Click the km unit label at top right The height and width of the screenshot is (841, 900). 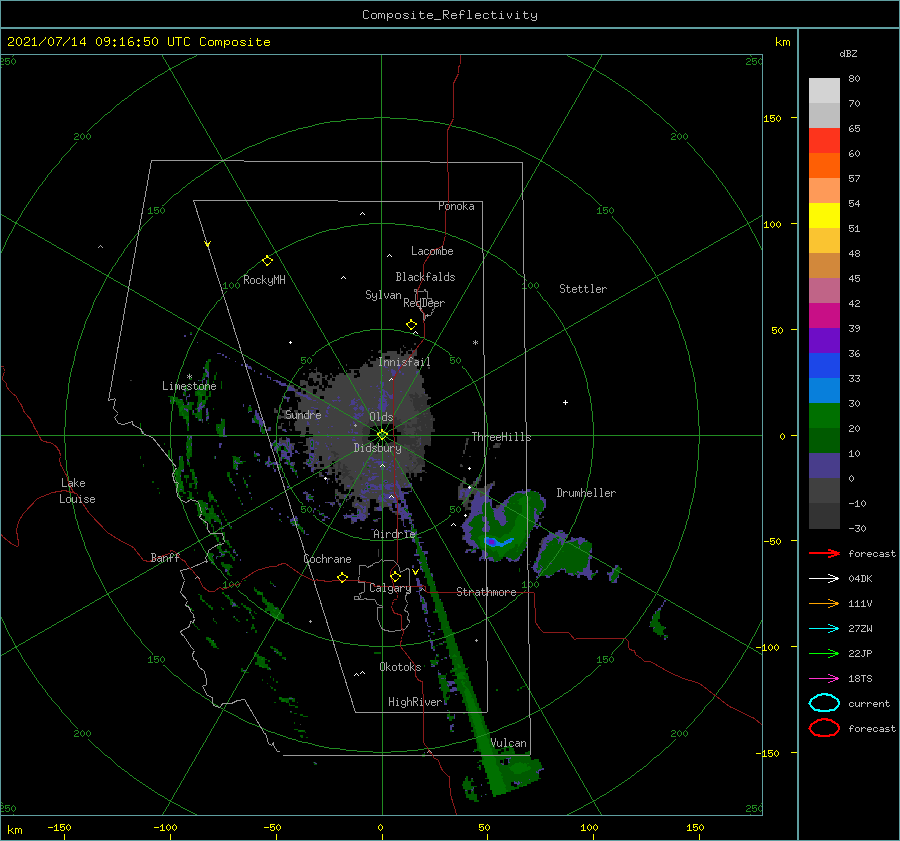pos(782,42)
